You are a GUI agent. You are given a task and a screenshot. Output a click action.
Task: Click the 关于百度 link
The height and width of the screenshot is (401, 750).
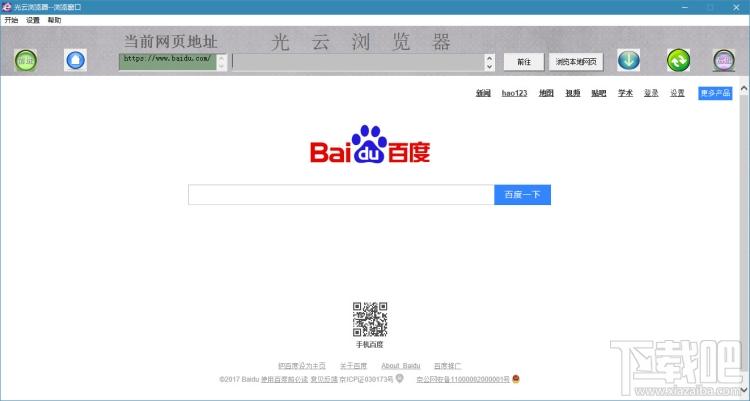point(353,366)
